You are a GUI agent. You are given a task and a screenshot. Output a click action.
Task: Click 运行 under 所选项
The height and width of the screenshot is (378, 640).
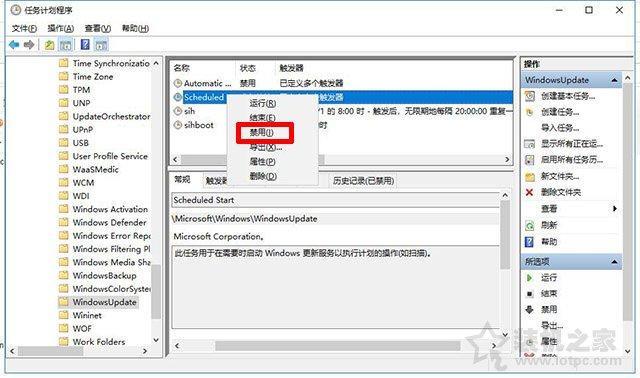point(549,278)
